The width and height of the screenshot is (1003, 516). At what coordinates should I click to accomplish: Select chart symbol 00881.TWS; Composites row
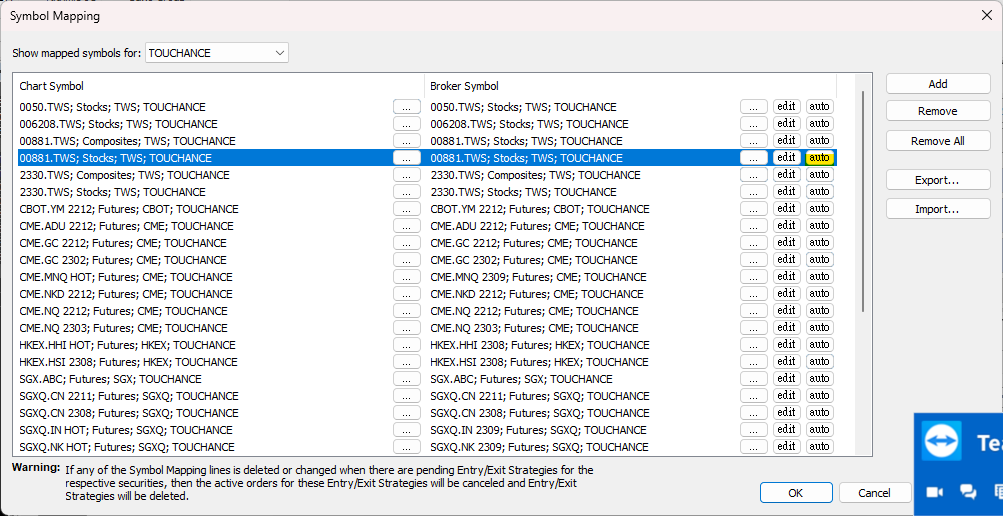coord(127,141)
